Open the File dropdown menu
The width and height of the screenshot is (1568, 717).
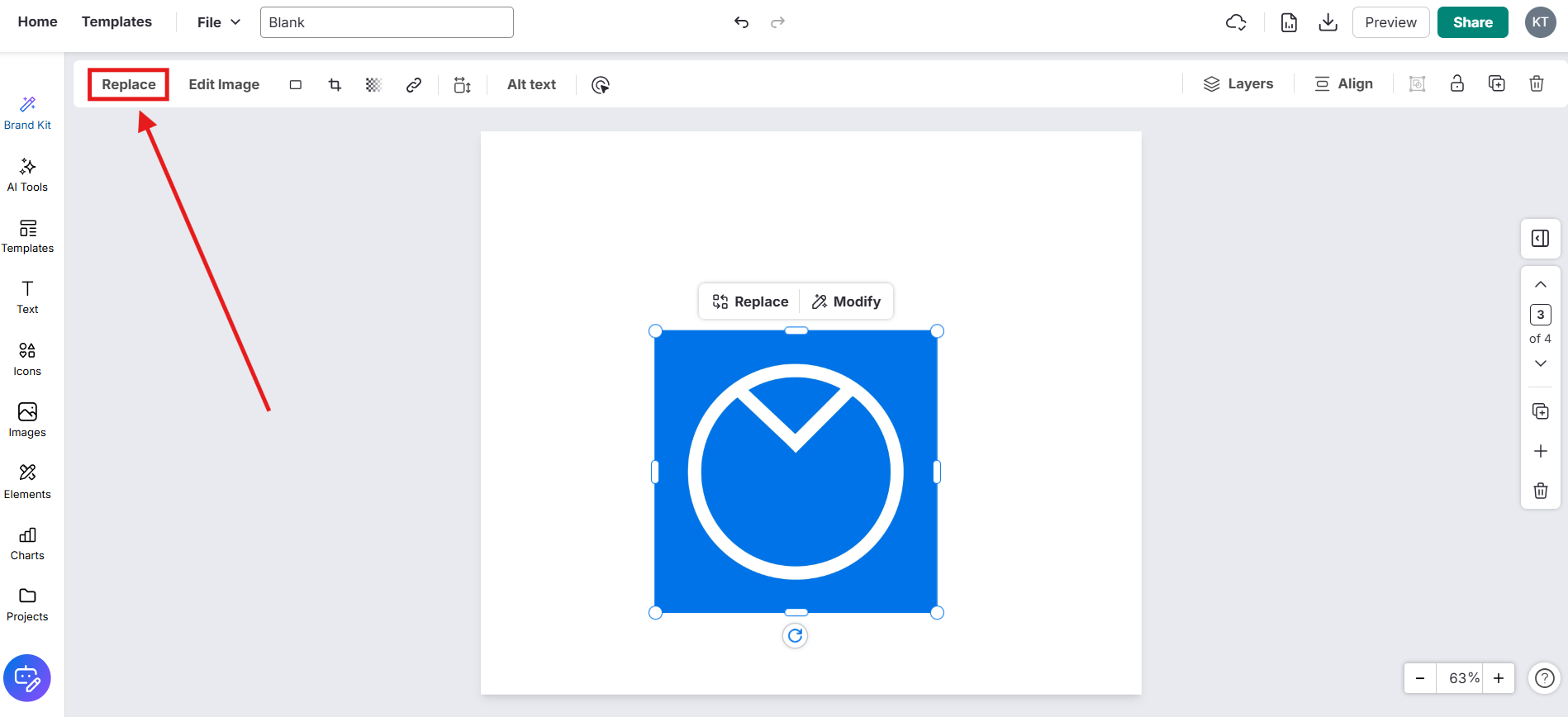218,22
